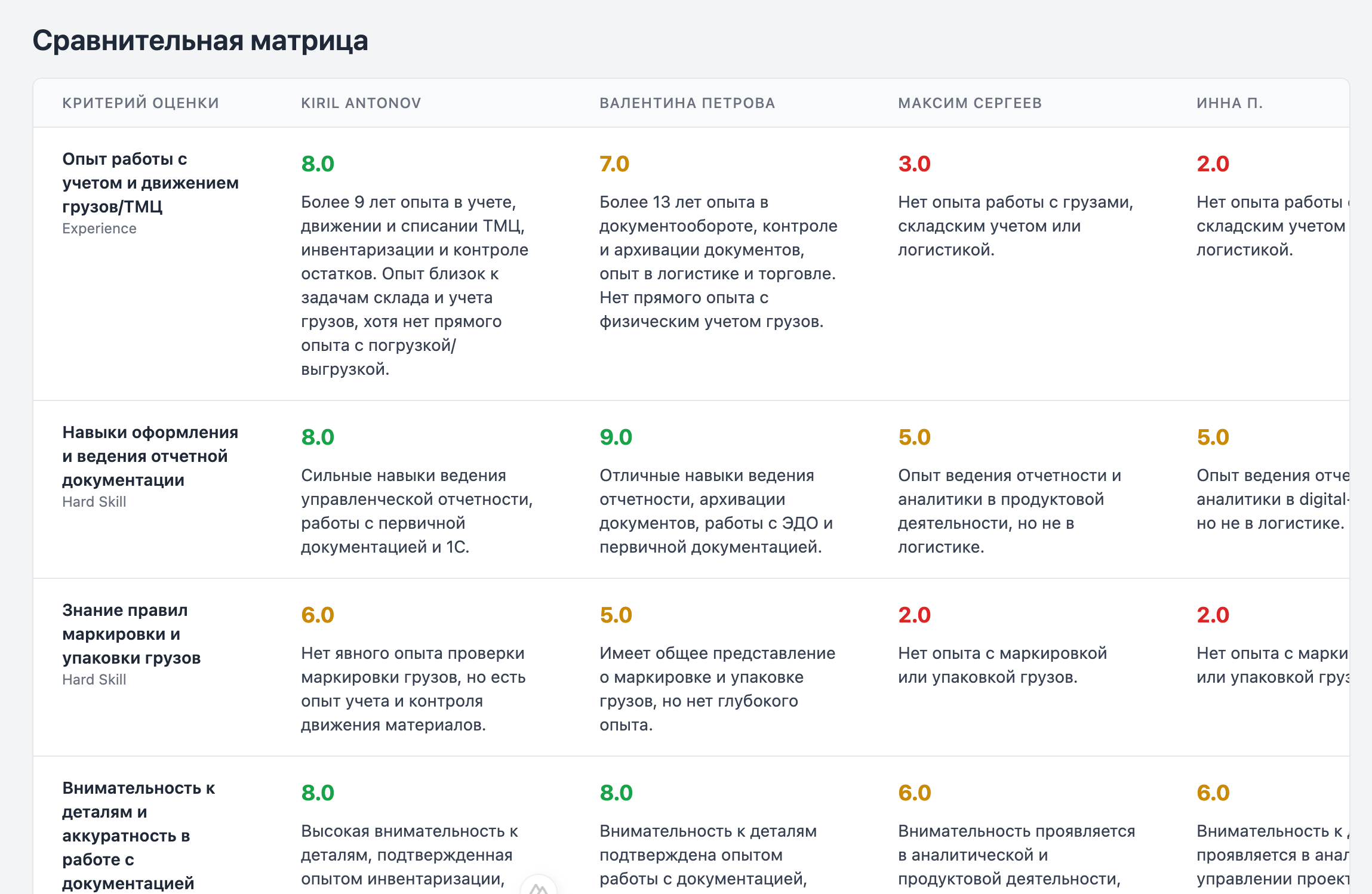The height and width of the screenshot is (894, 1372).
Task: Click the Критерий оценки column header
Action: pyautogui.click(x=140, y=103)
